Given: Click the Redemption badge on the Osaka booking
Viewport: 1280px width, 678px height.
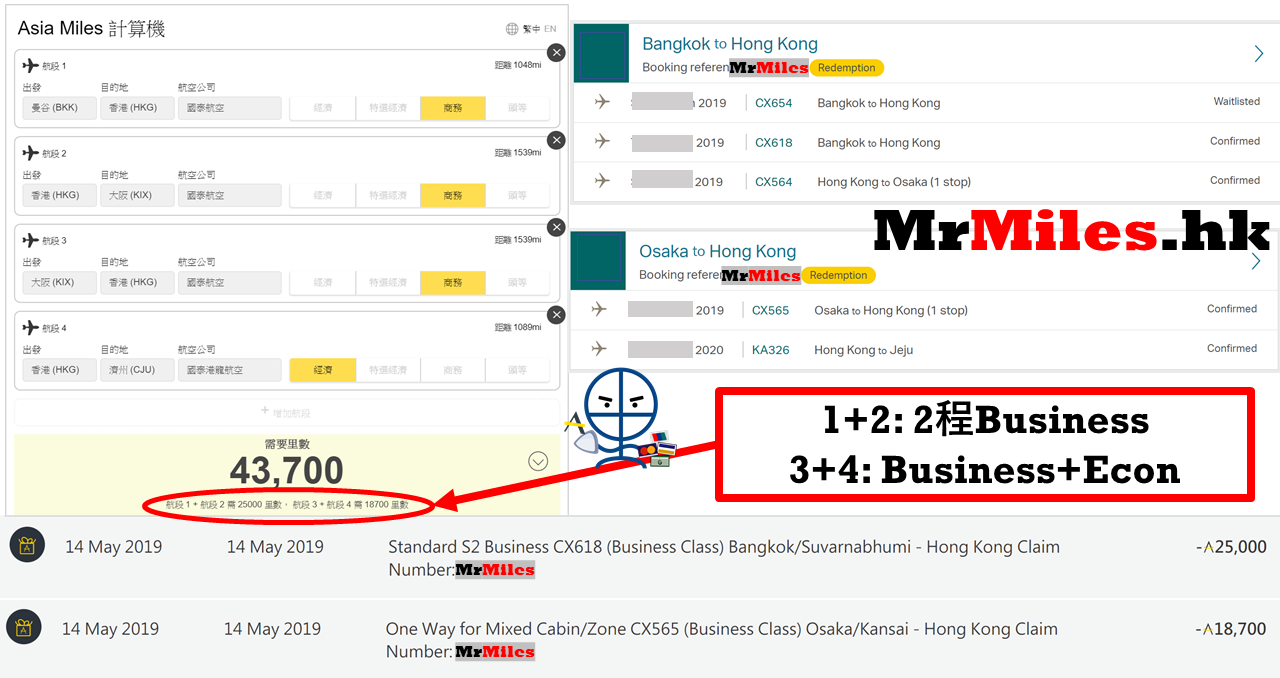Looking at the screenshot, I should tap(839, 275).
